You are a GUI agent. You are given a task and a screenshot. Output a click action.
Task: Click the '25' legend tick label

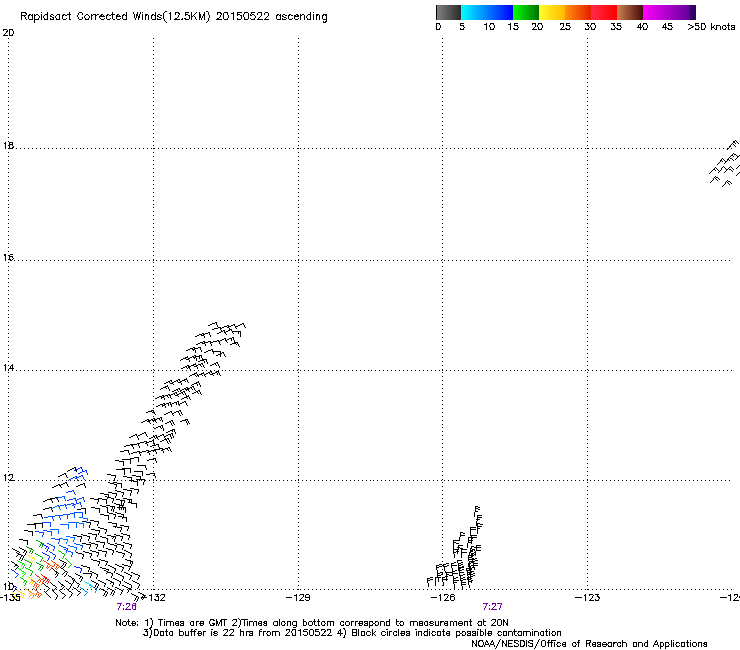[565, 27]
